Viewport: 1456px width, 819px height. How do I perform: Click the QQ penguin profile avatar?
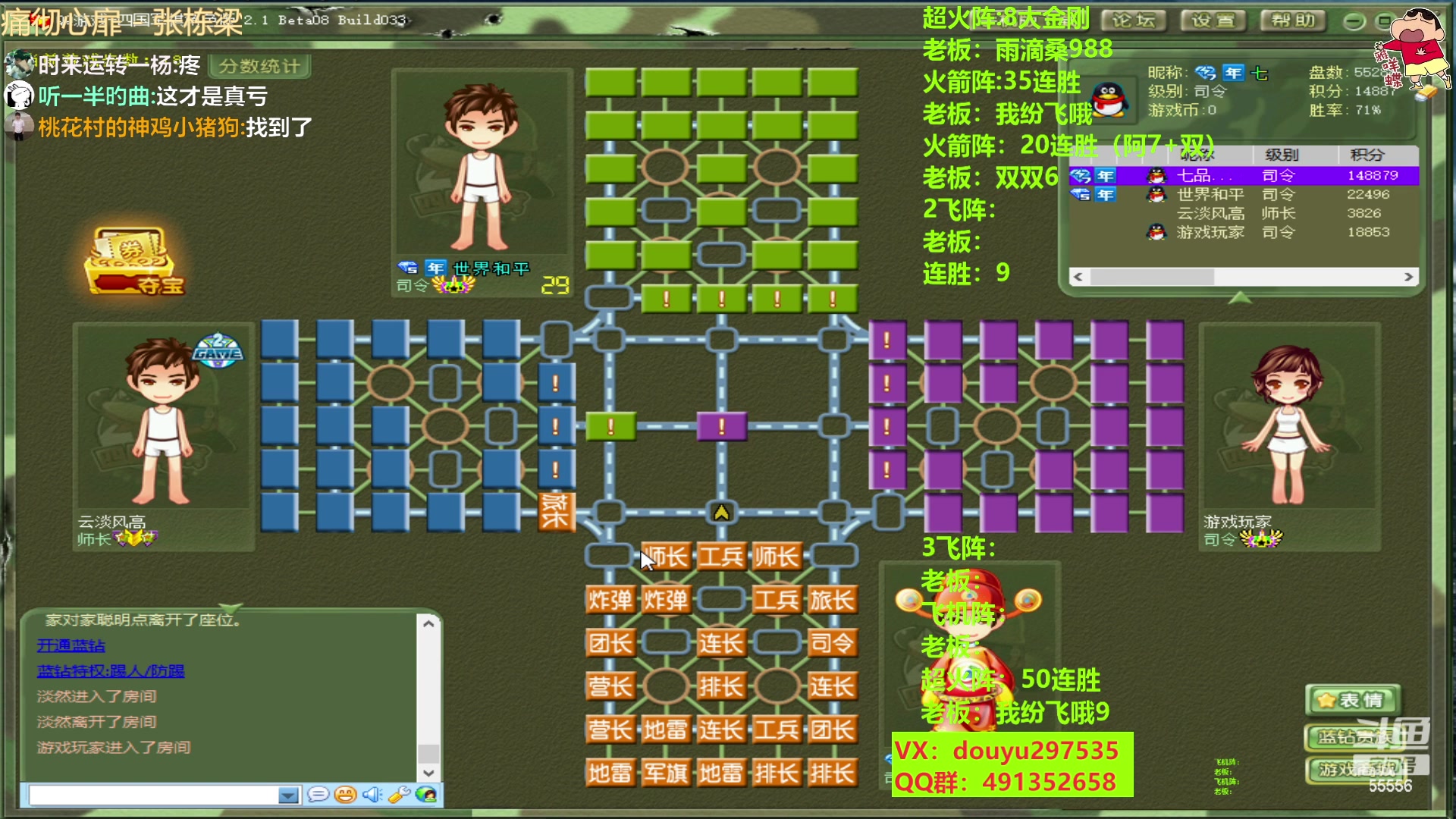[1109, 99]
